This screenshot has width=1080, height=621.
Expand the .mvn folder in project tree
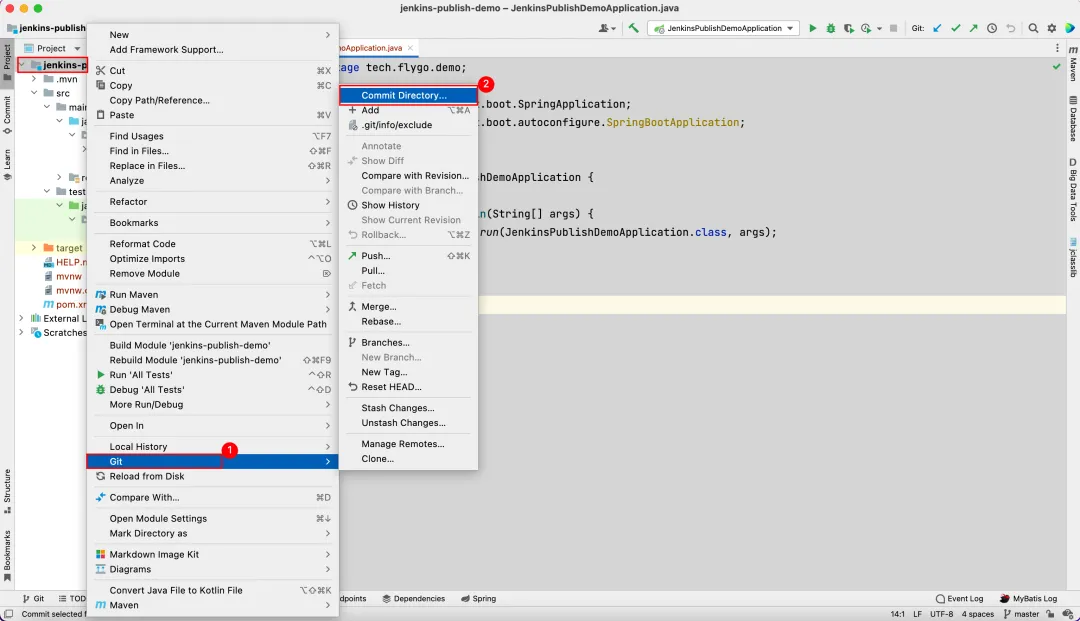point(33,79)
